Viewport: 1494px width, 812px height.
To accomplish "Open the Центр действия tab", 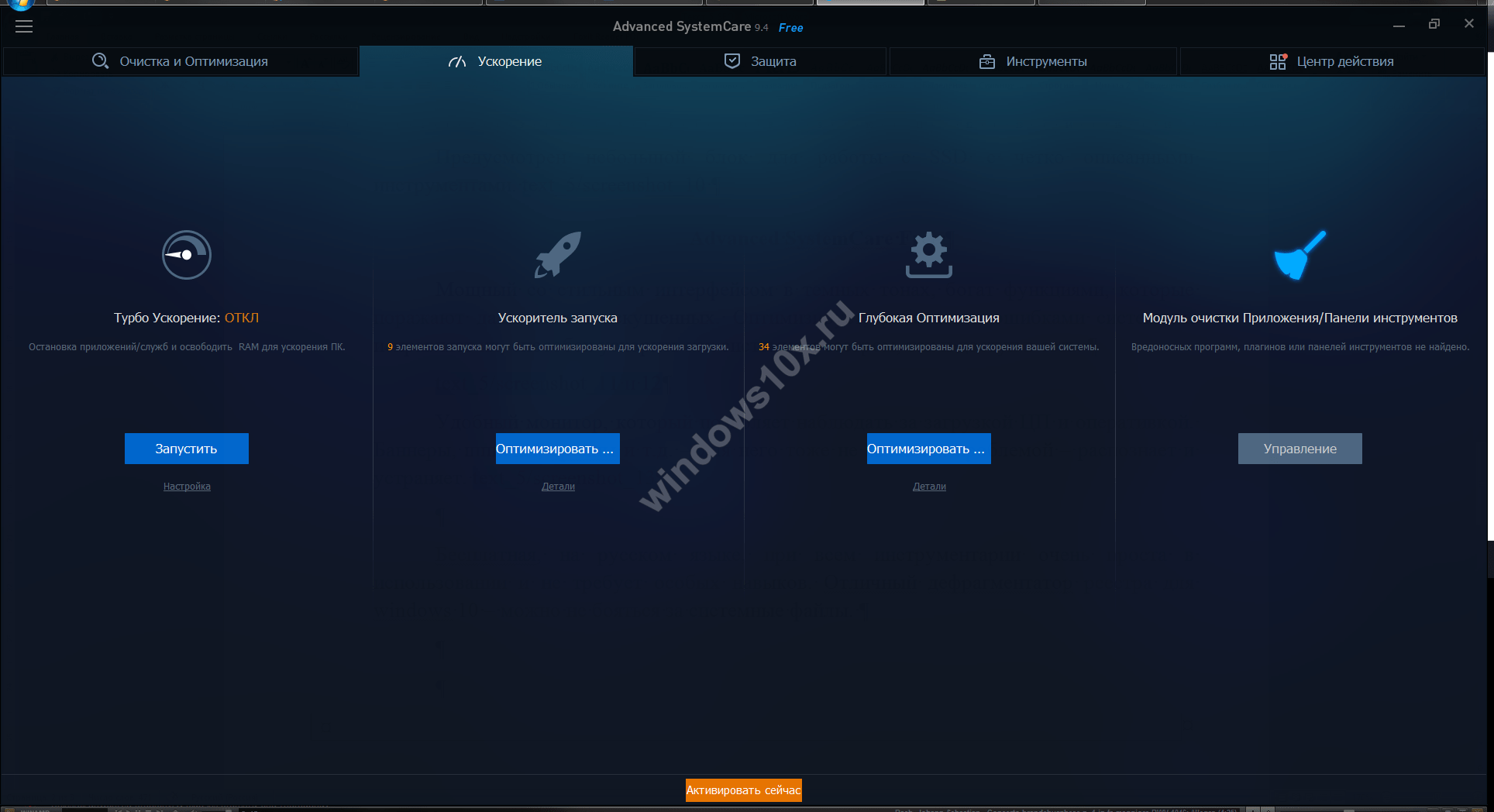I will (1332, 61).
